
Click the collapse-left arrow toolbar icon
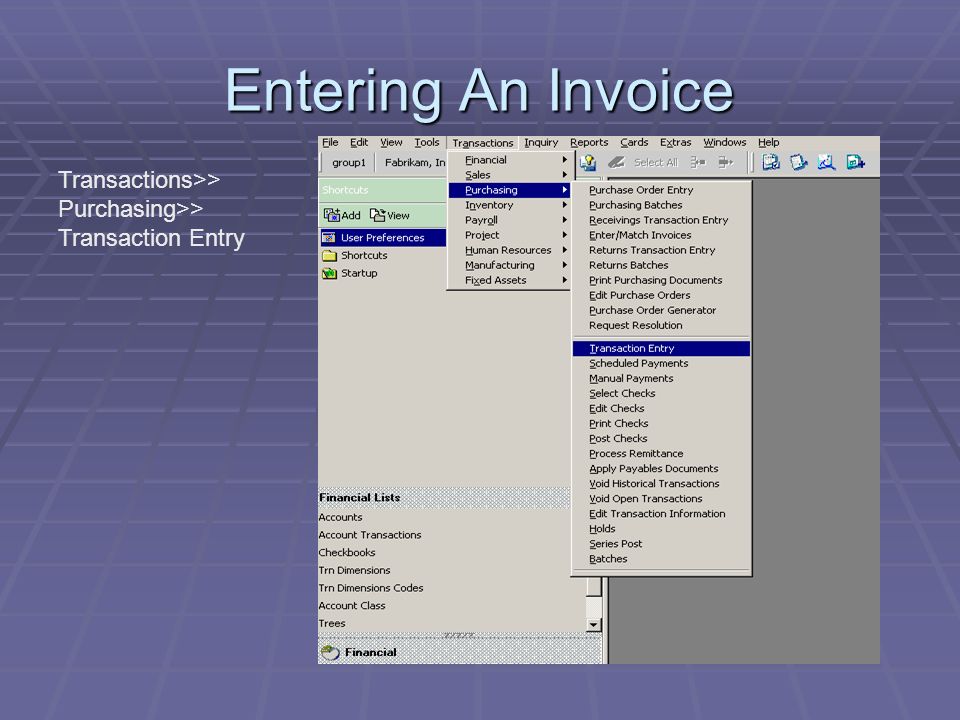click(698, 162)
